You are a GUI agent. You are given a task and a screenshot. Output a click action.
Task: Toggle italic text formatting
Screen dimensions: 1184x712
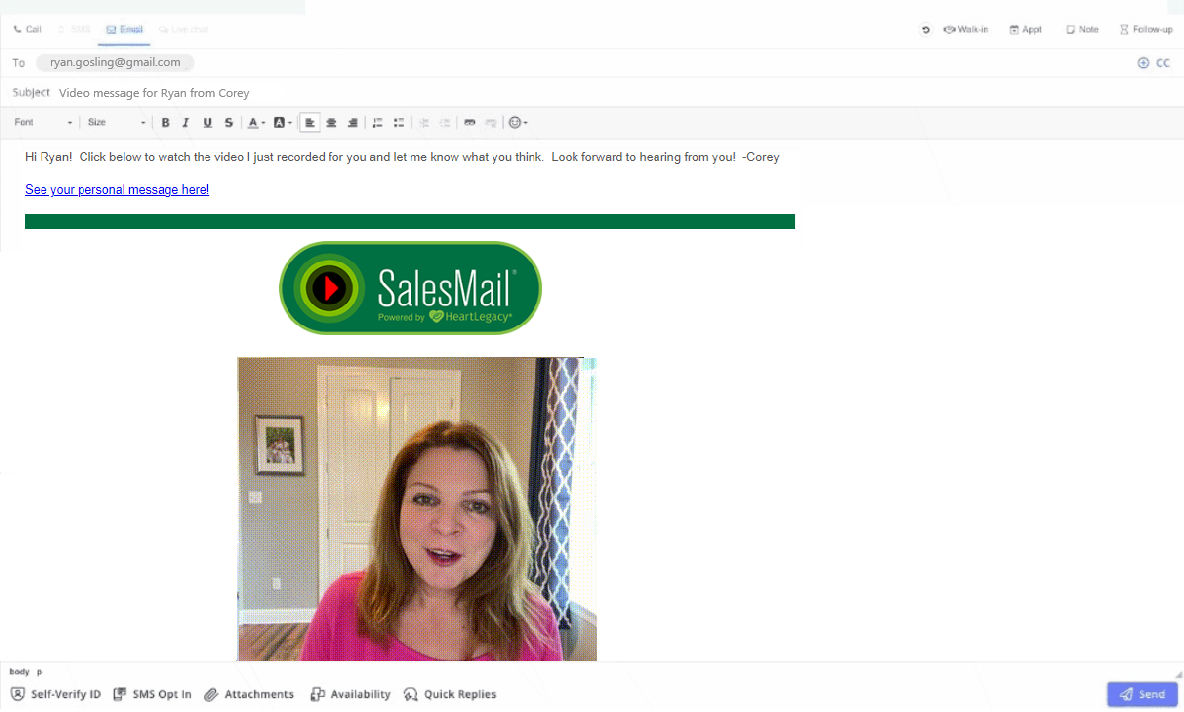point(186,123)
